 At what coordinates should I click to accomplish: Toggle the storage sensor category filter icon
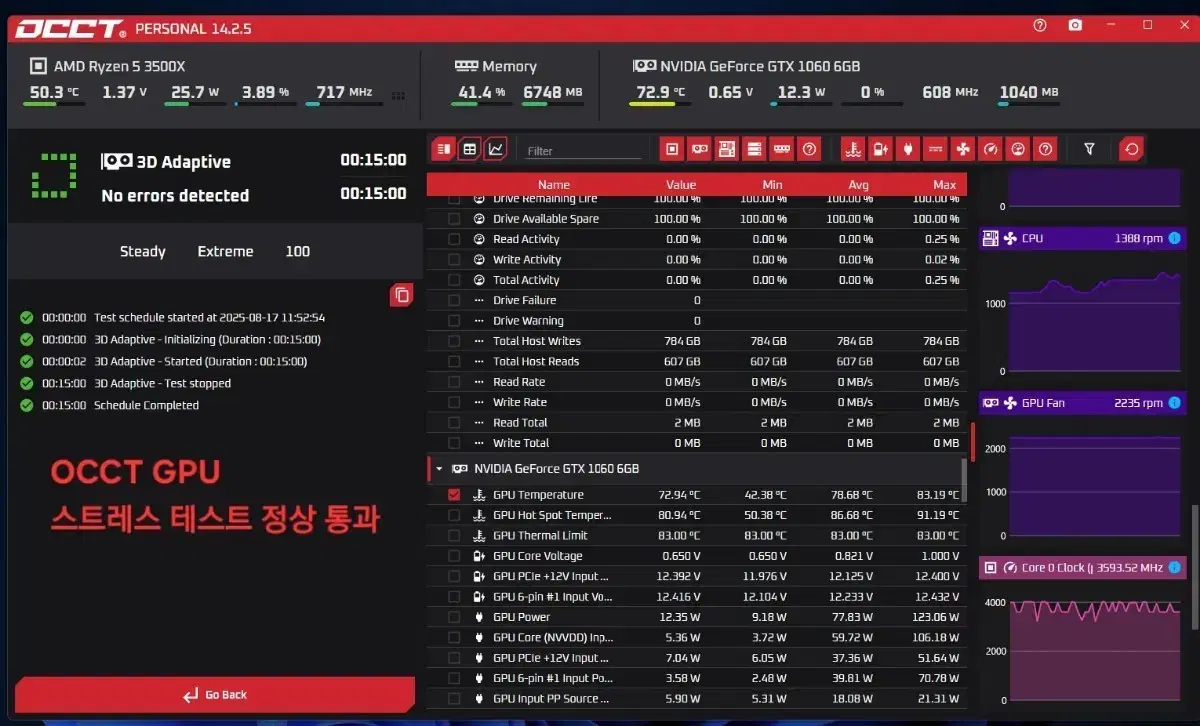pyautogui.click(x=755, y=149)
